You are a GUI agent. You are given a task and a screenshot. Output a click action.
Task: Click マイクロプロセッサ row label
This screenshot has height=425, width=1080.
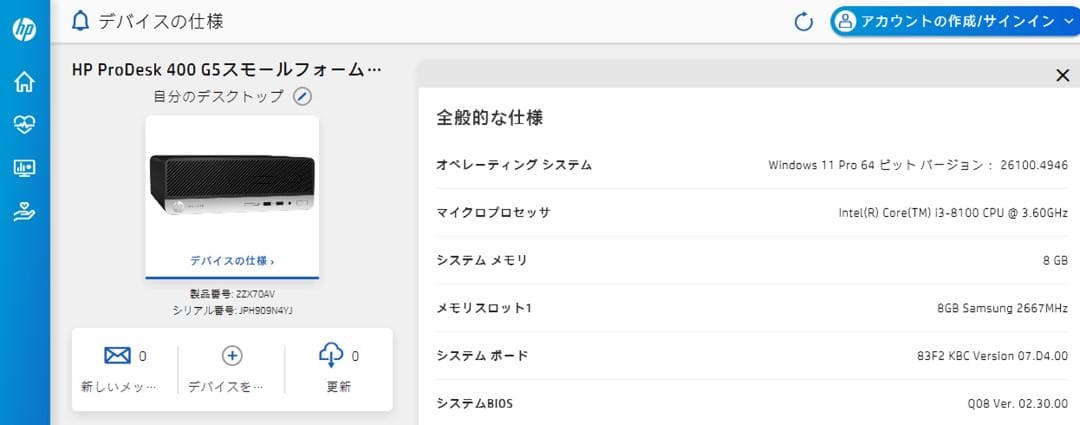point(493,212)
